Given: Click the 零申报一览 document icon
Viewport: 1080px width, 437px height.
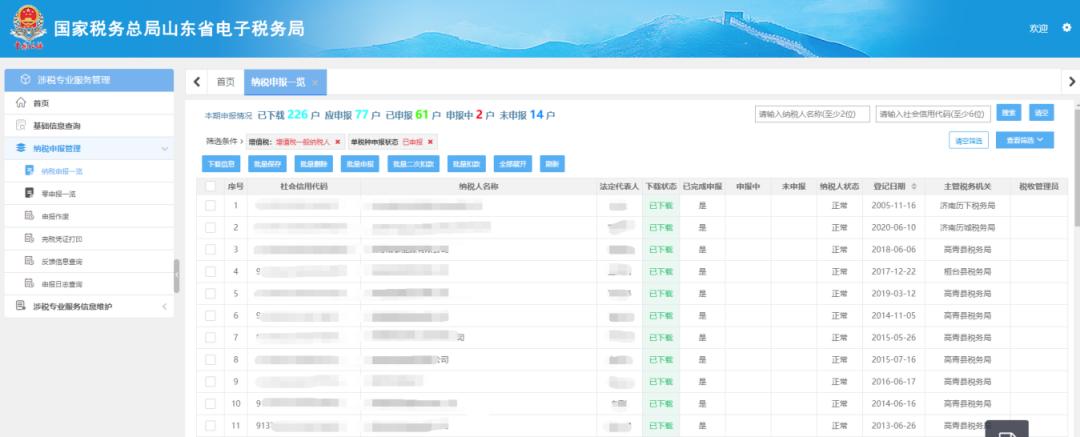Looking at the screenshot, I should click(x=30, y=193).
